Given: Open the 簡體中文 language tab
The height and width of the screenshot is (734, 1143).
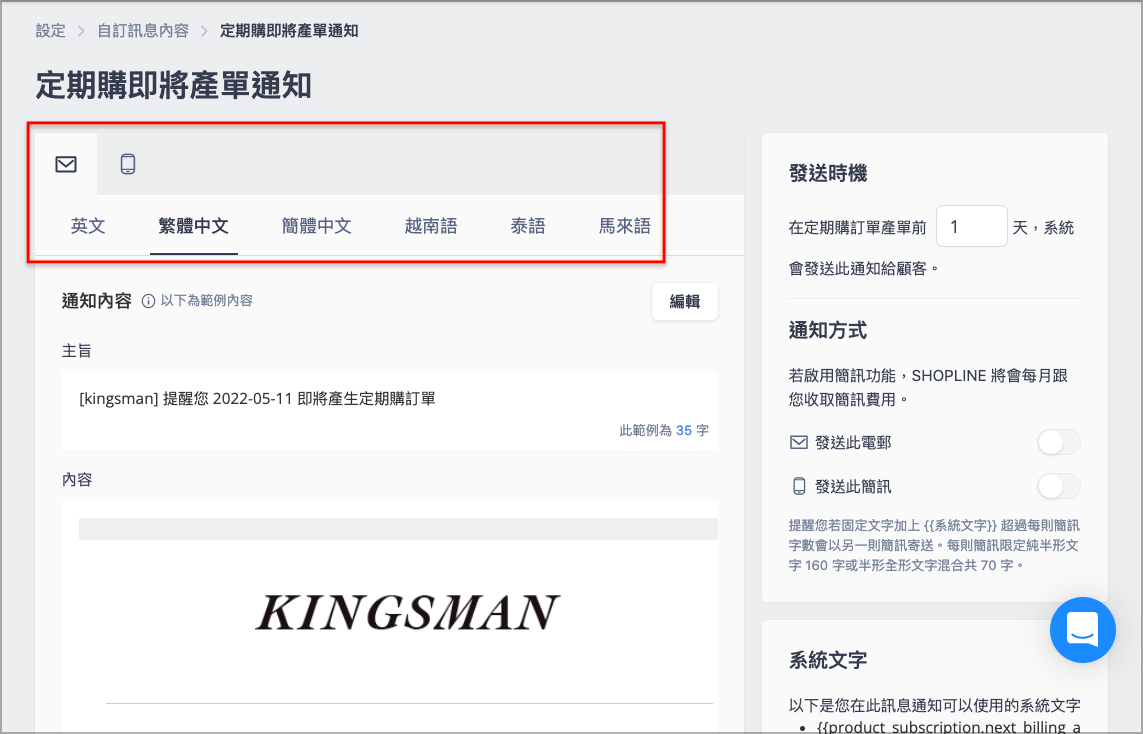Looking at the screenshot, I should pyautogui.click(x=317, y=226).
